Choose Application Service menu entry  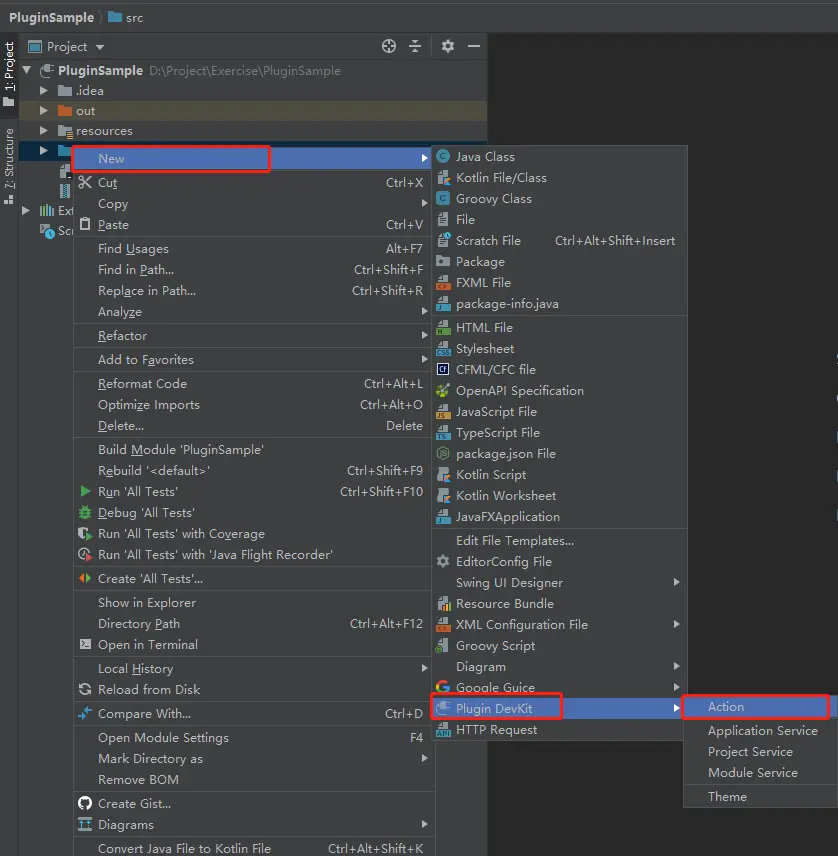tap(760, 731)
